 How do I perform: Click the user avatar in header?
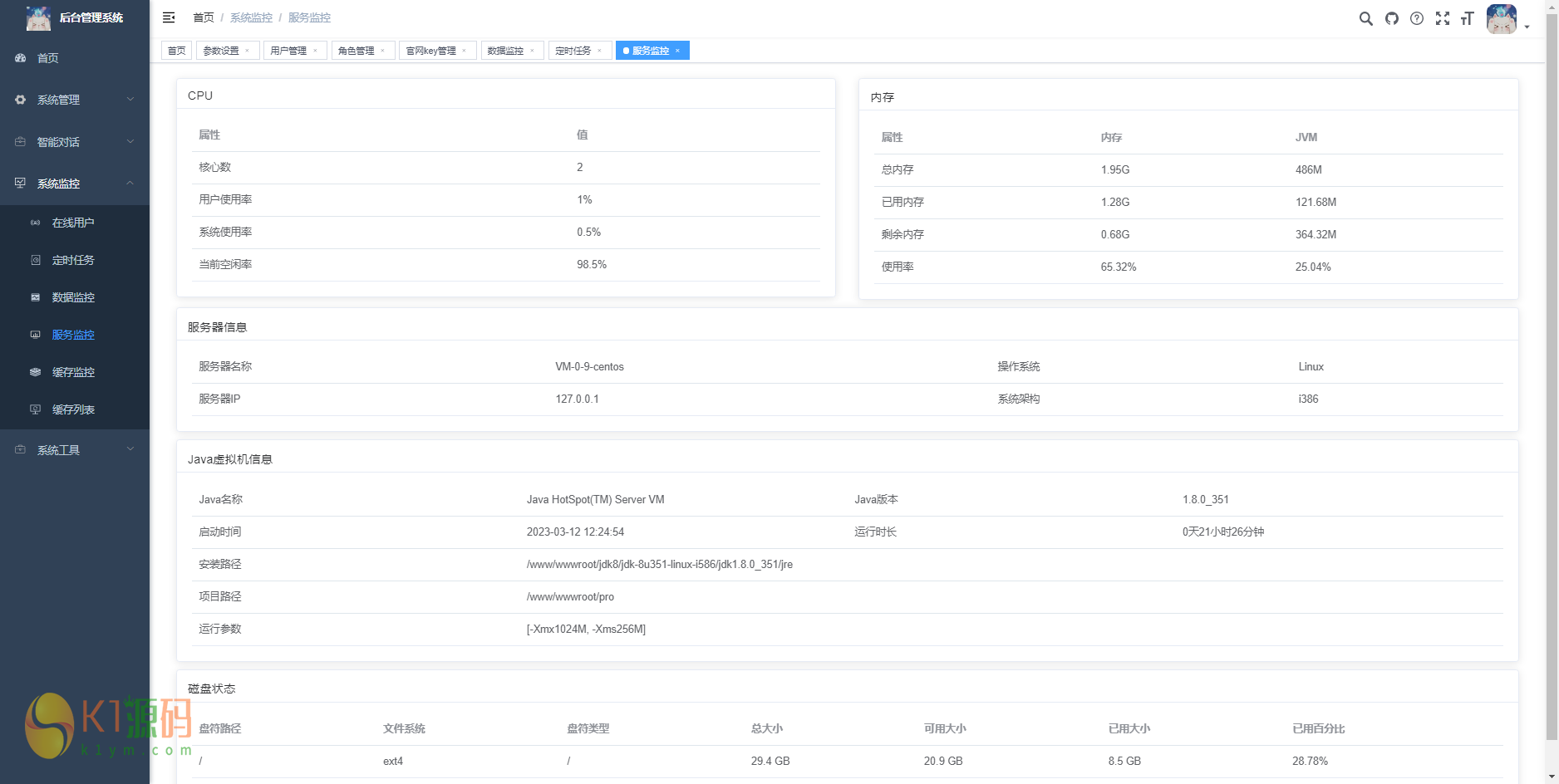[x=1501, y=18]
